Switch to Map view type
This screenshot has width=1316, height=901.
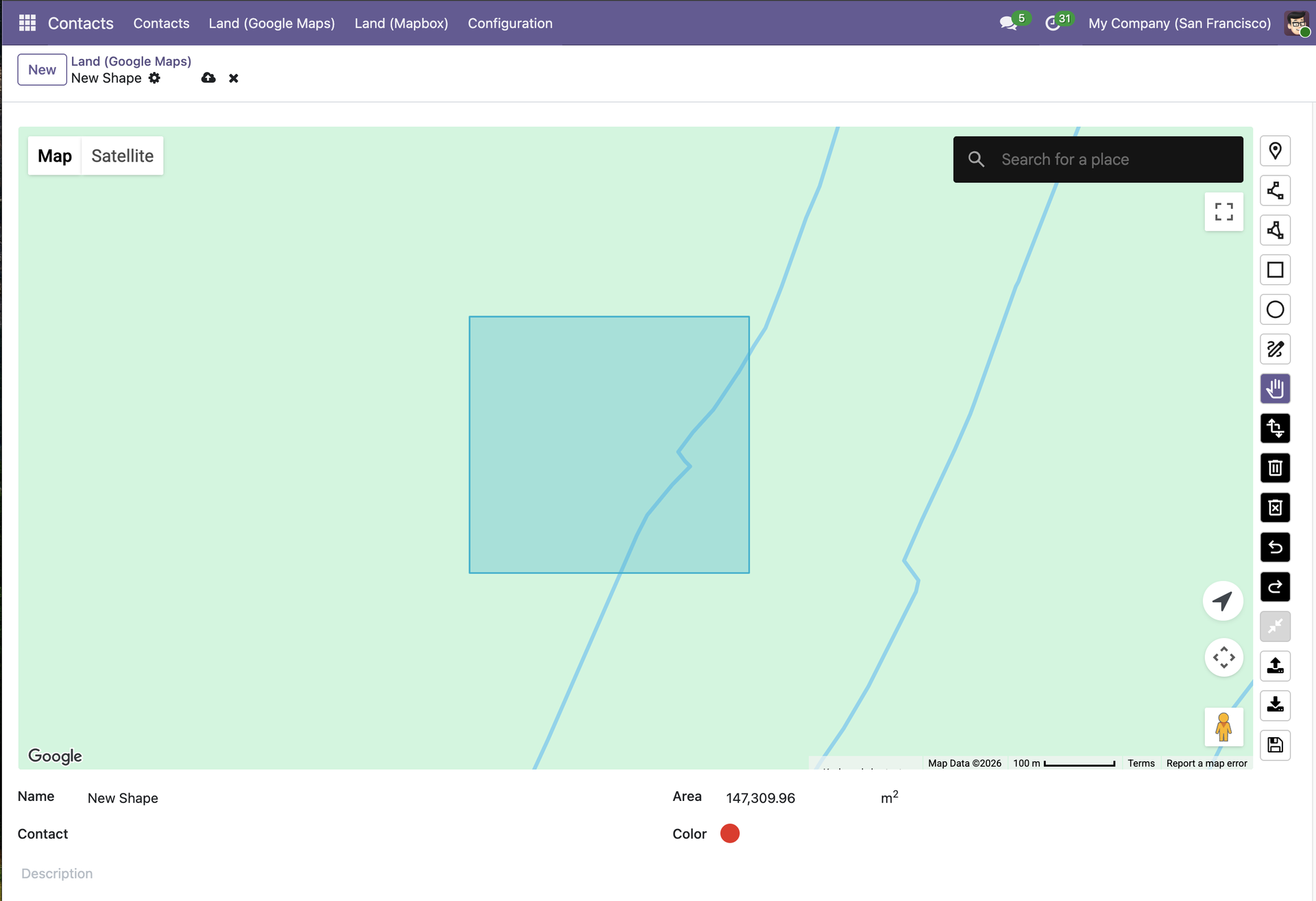coord(55,156)
